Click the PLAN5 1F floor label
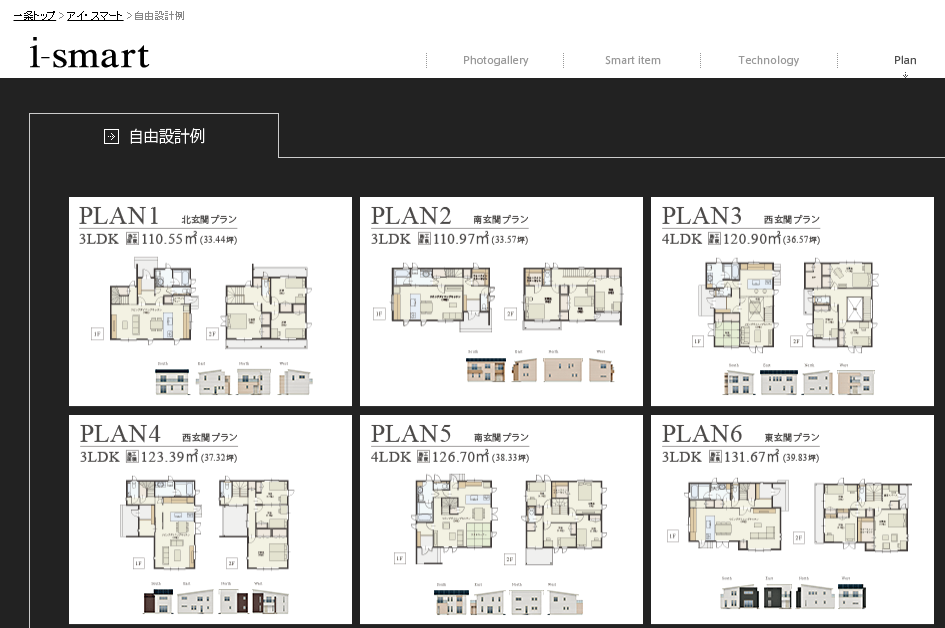 400,558
